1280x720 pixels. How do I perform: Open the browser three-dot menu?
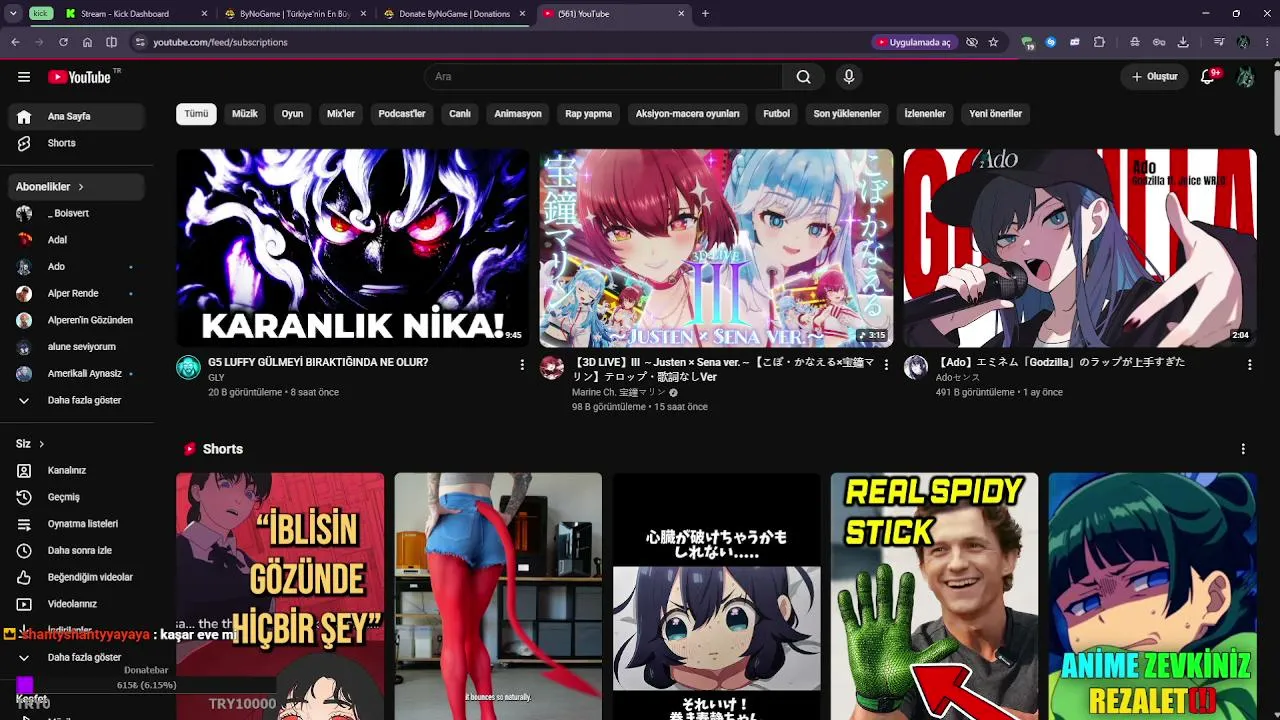point(1267,42)
